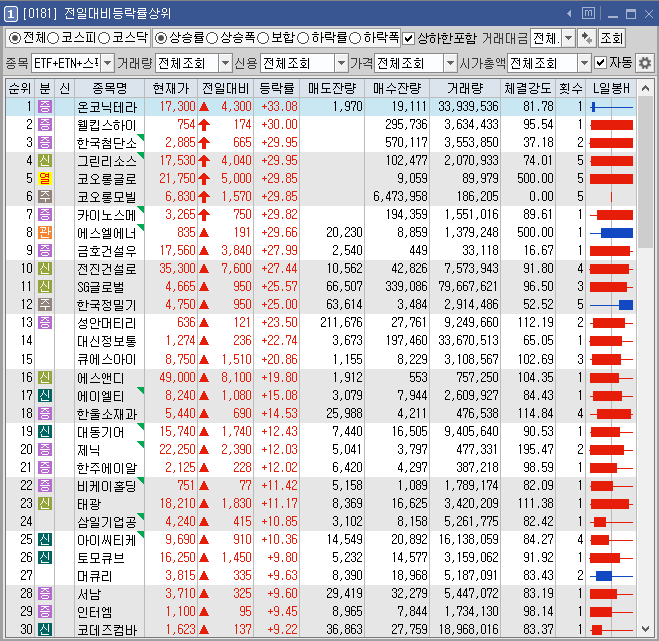This screenshot has width=659, height=641.
Task: Click the m mode icon in title bar
Action: pos(588,13)
